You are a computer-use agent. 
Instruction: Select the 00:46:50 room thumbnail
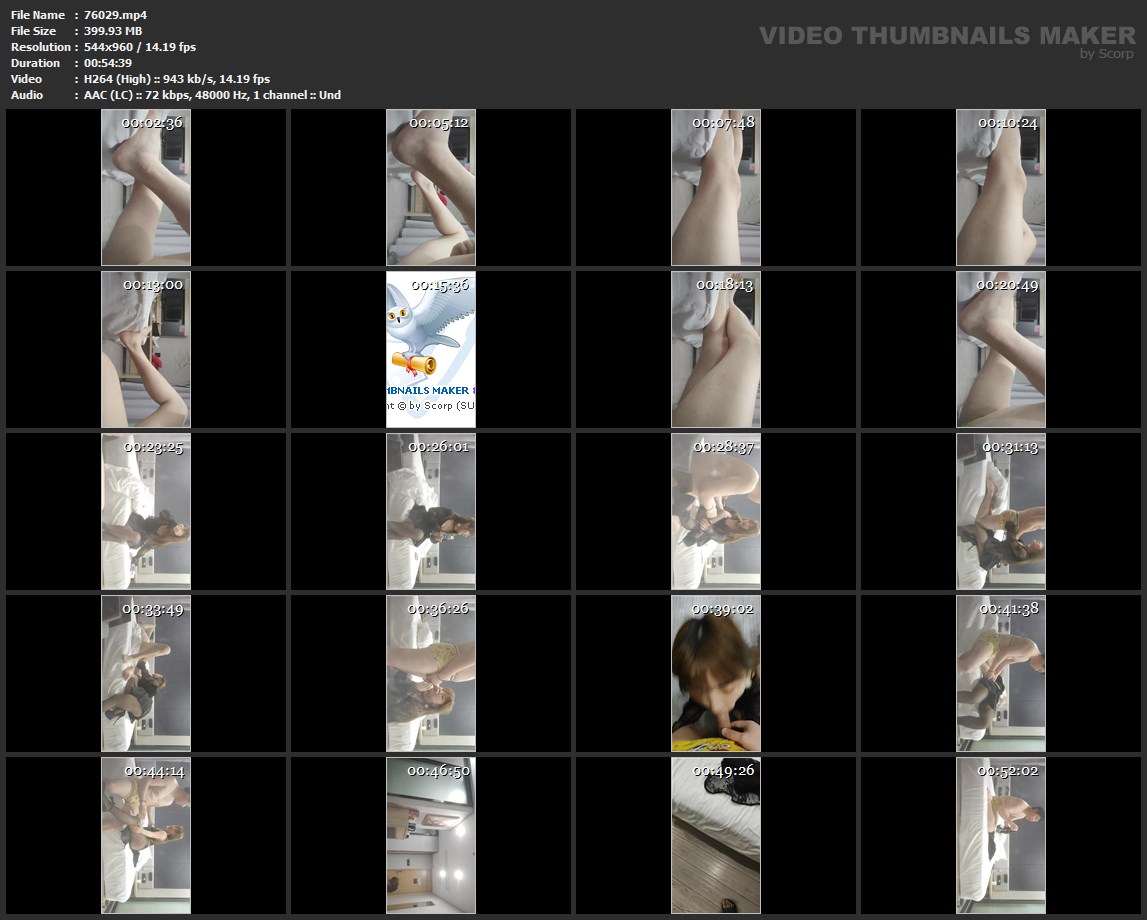[431, 835]
